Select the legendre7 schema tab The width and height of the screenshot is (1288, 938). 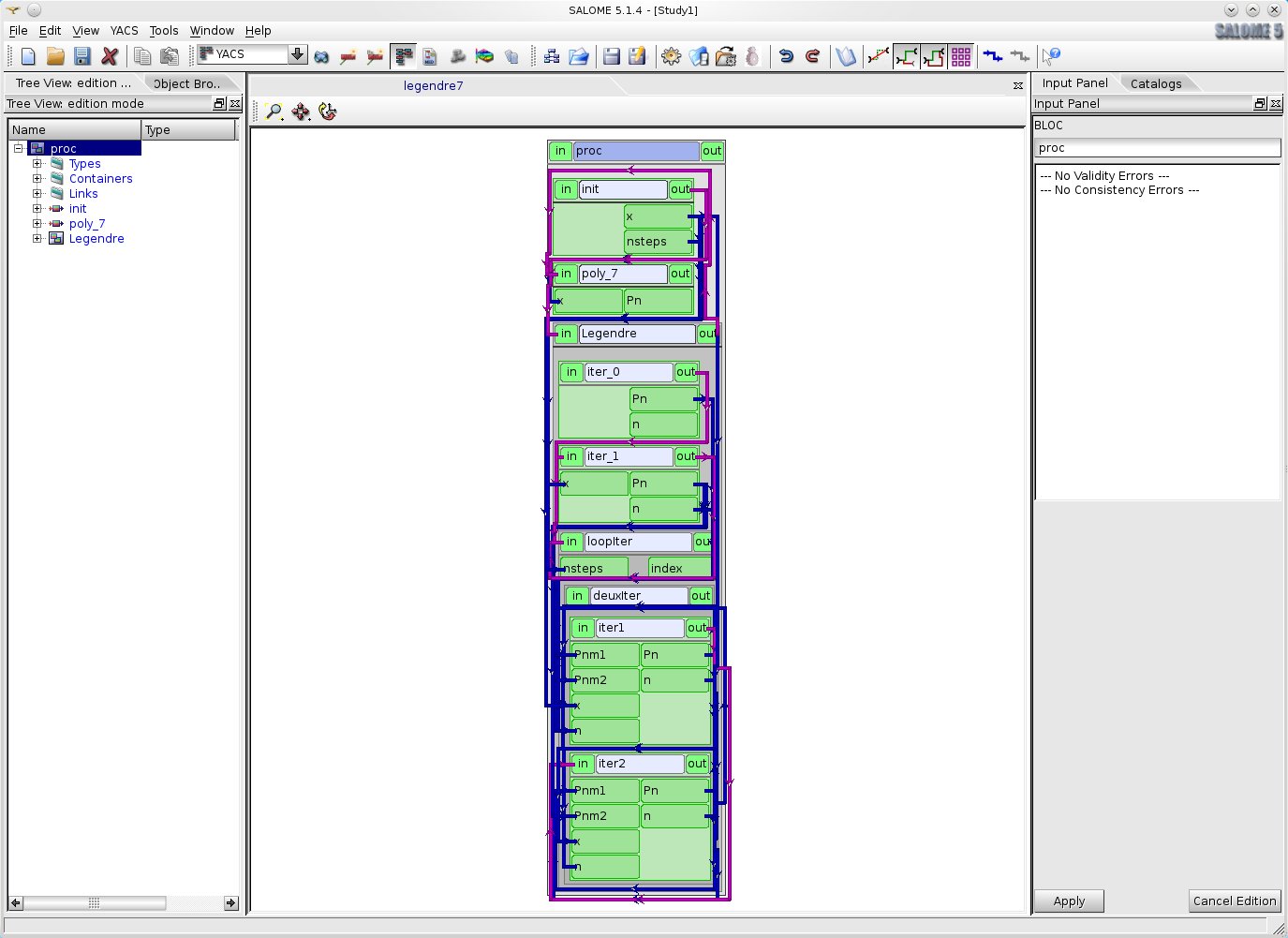click(433, 85)
